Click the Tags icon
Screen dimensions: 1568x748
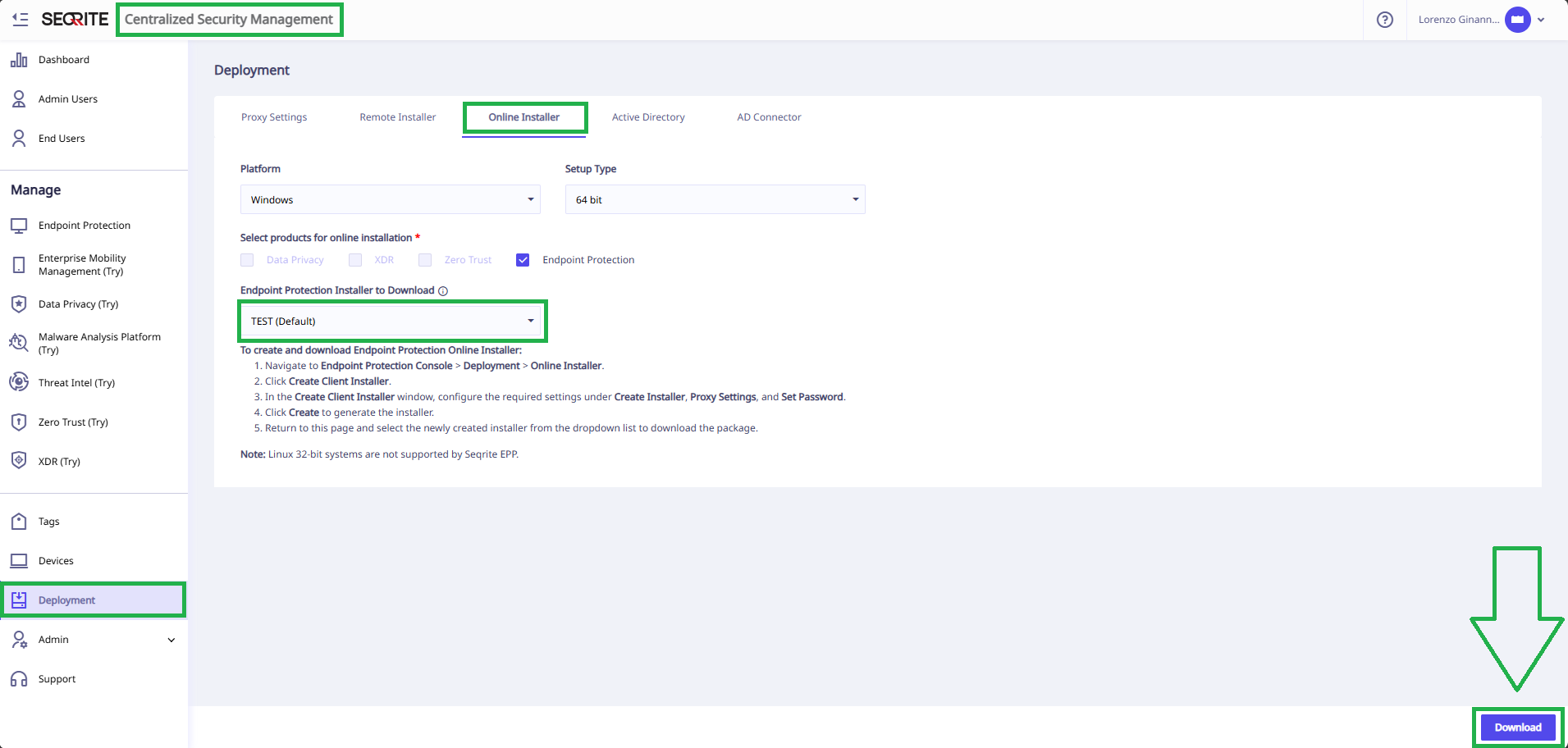click(x=19, y=522)
